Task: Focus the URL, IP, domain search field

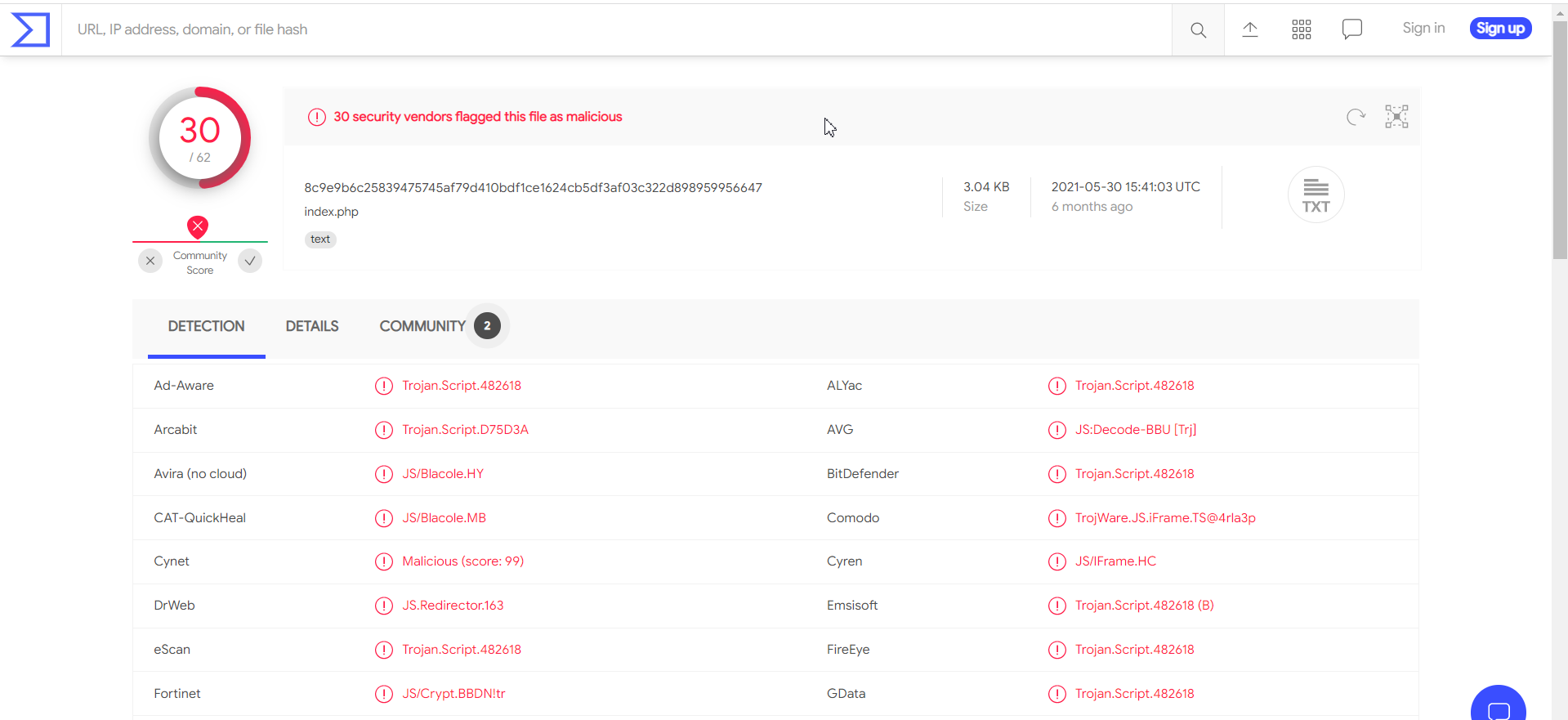Action: click(617, 29)
